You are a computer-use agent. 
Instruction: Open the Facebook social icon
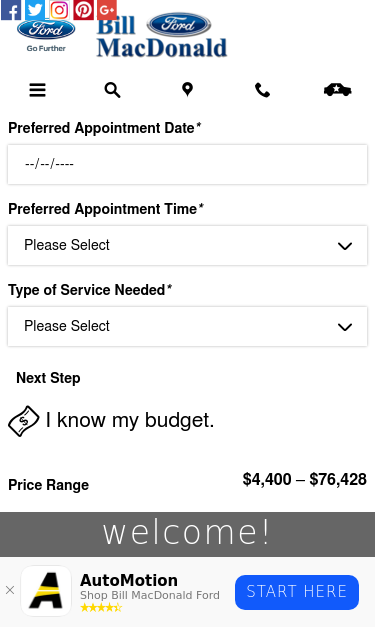pos(11,10)
